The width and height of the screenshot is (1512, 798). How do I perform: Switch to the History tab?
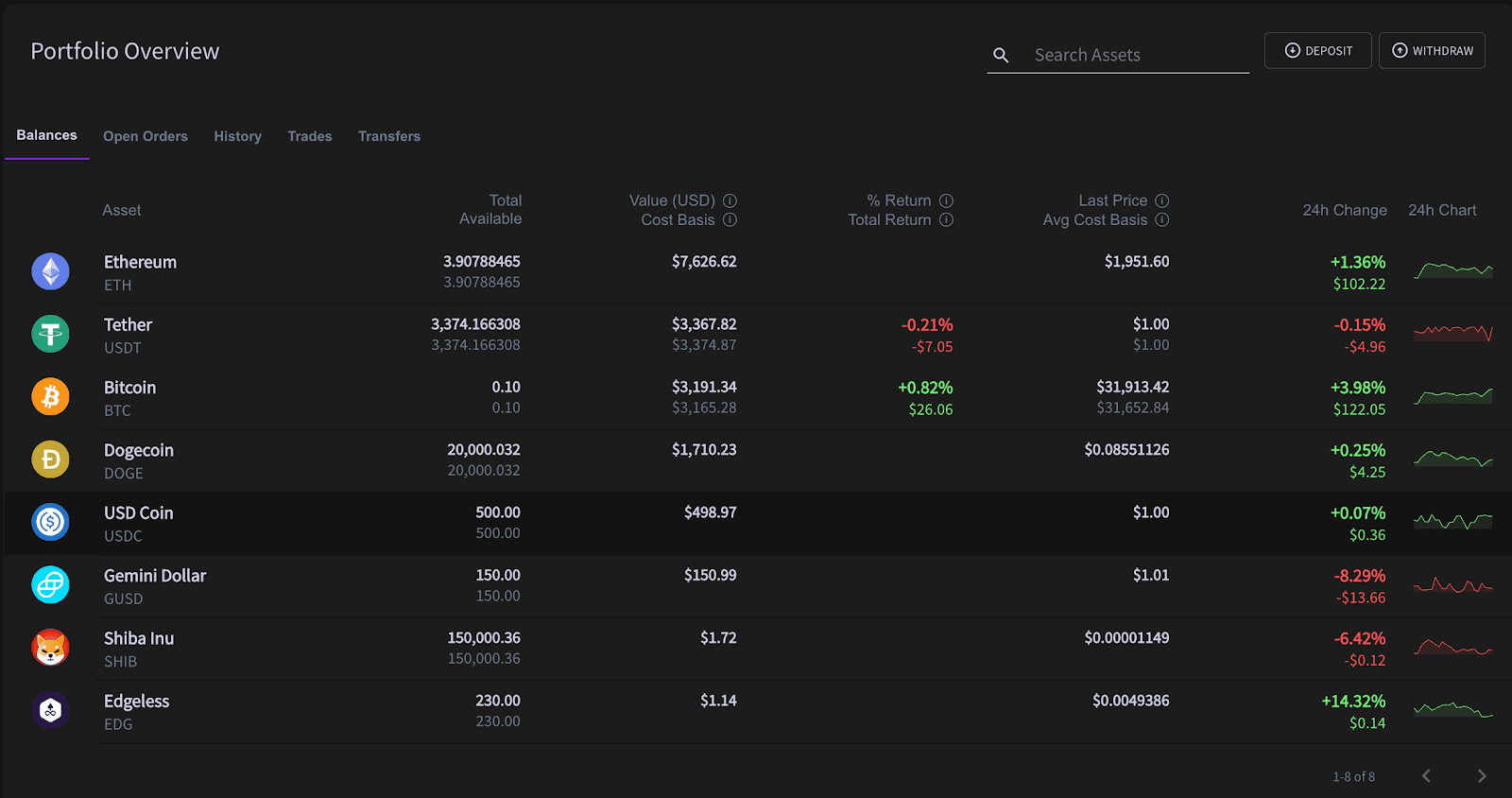[237, 136]
